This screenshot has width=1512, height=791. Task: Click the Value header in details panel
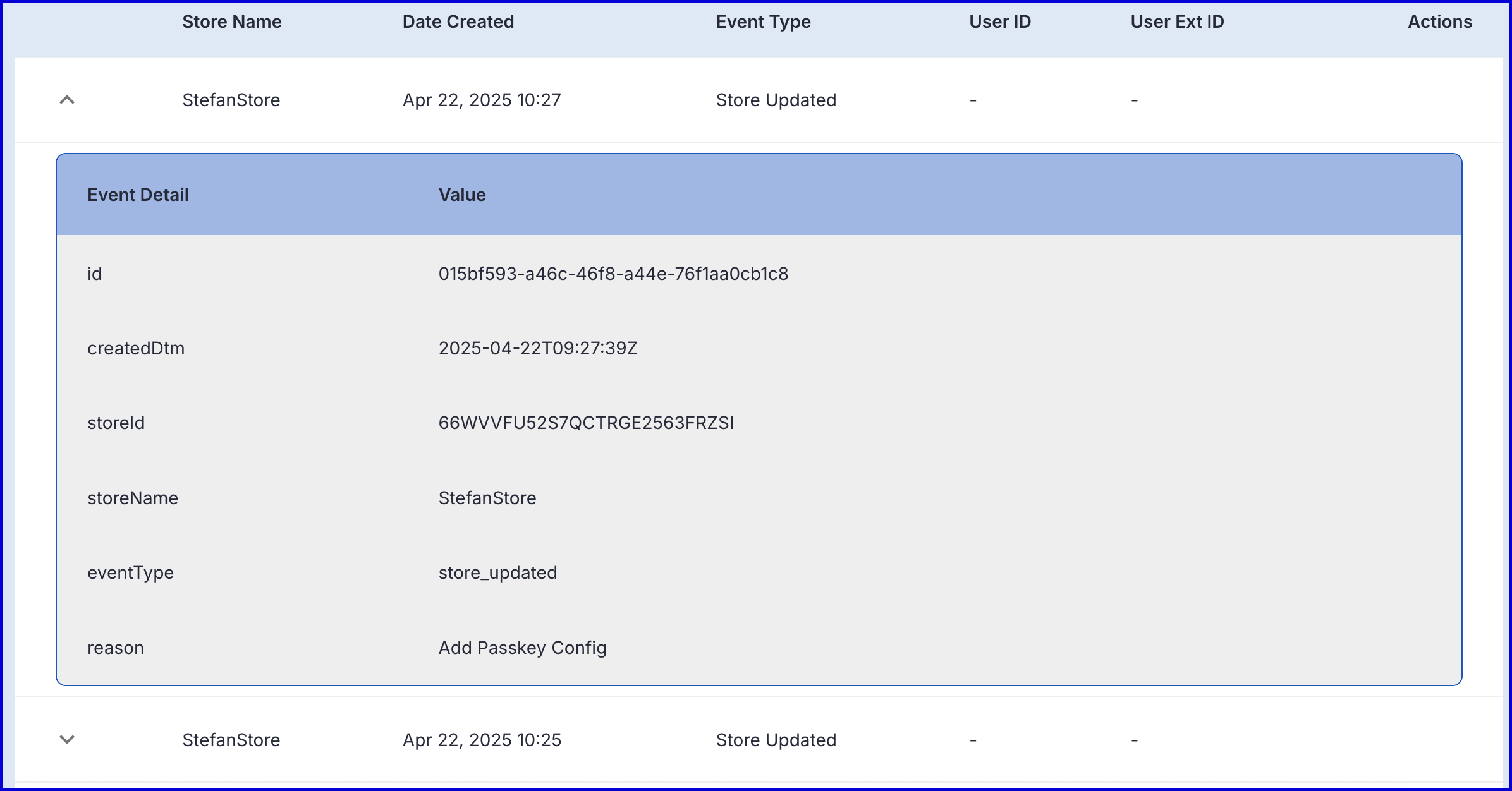point(462,195)
